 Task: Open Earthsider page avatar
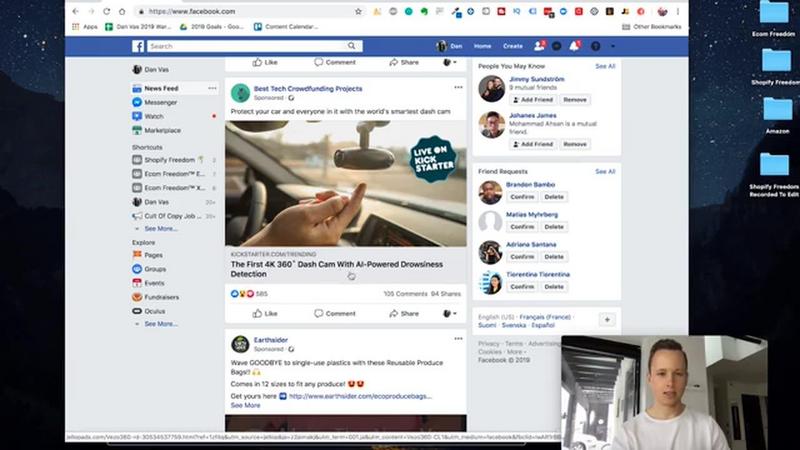coord(240,344)
